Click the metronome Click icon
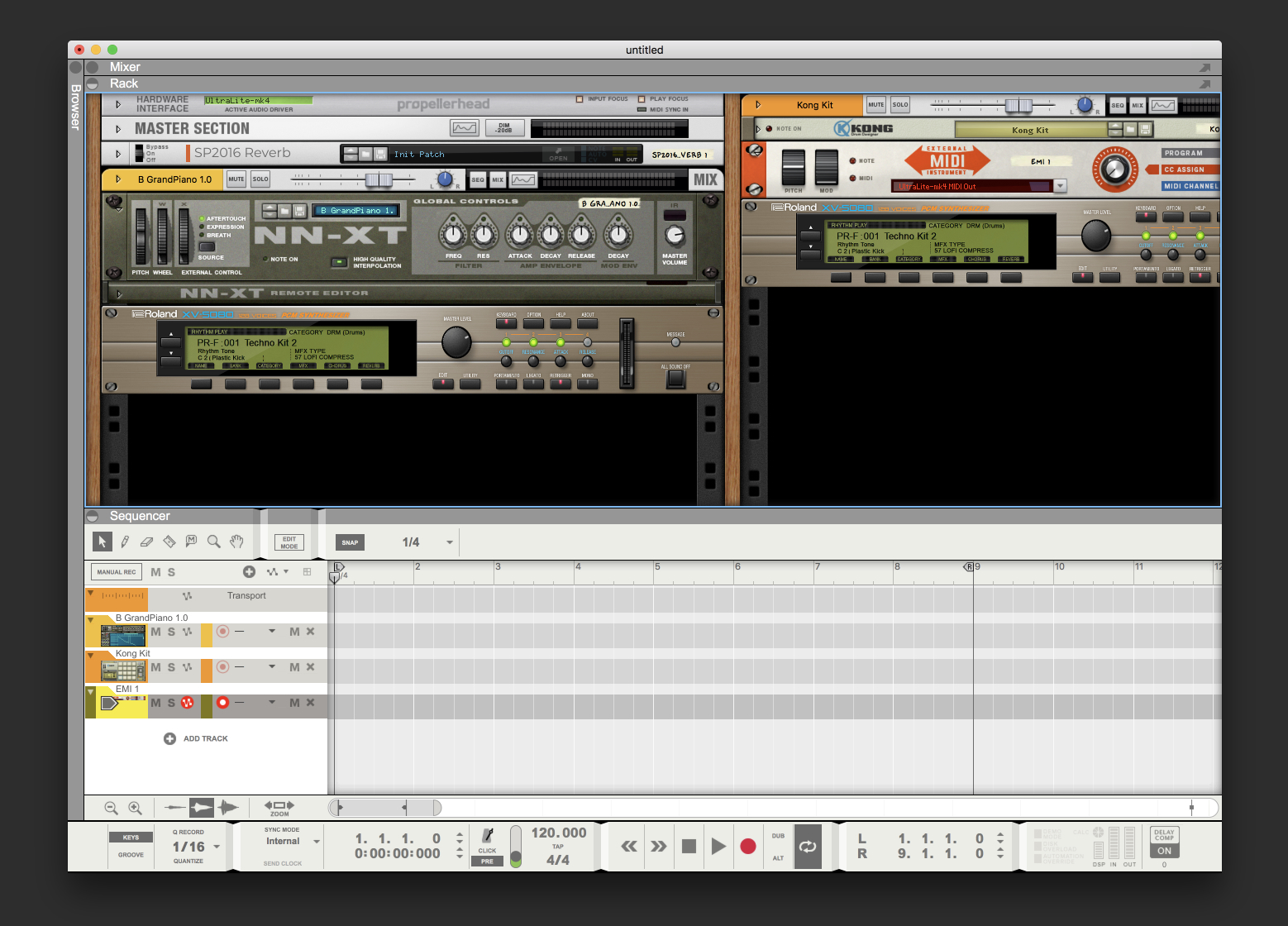1288x926 pixels. click(488, 835)
